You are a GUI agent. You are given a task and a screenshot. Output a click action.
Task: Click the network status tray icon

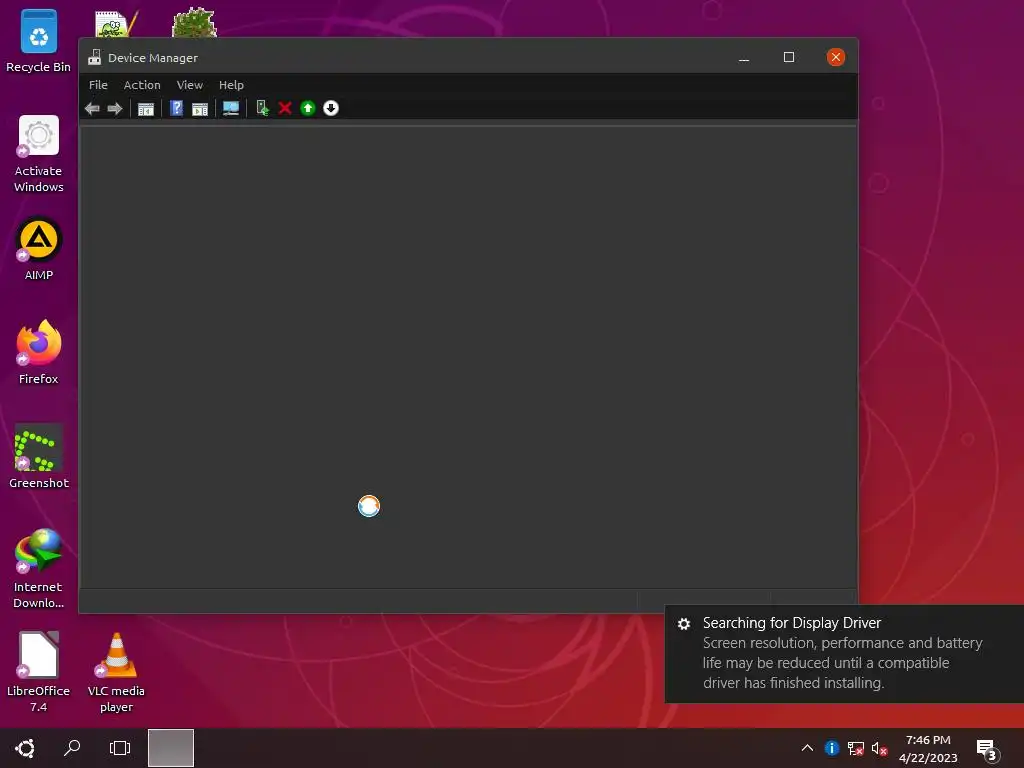856,748
